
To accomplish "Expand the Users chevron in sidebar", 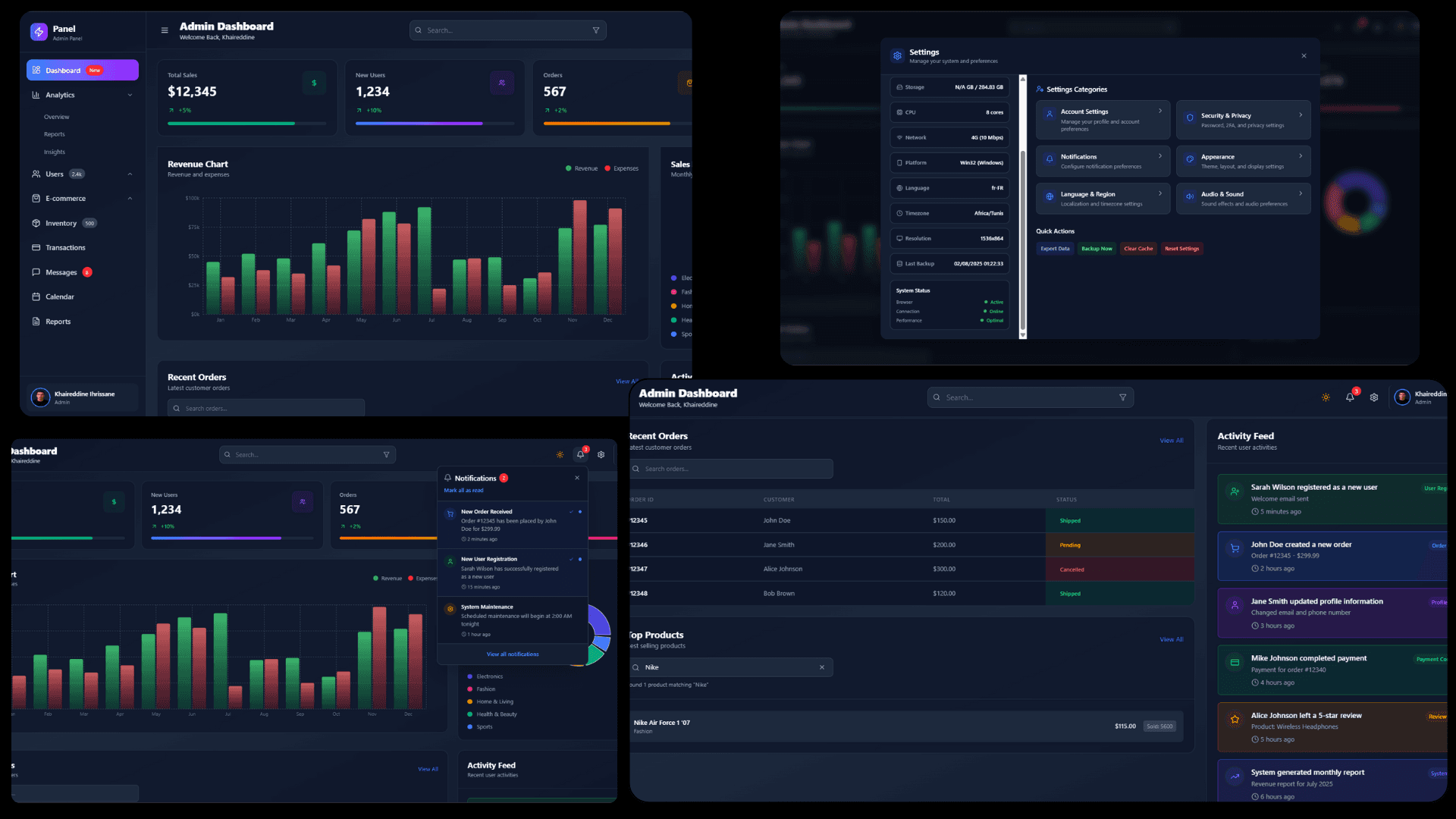I will click(130, 174).
